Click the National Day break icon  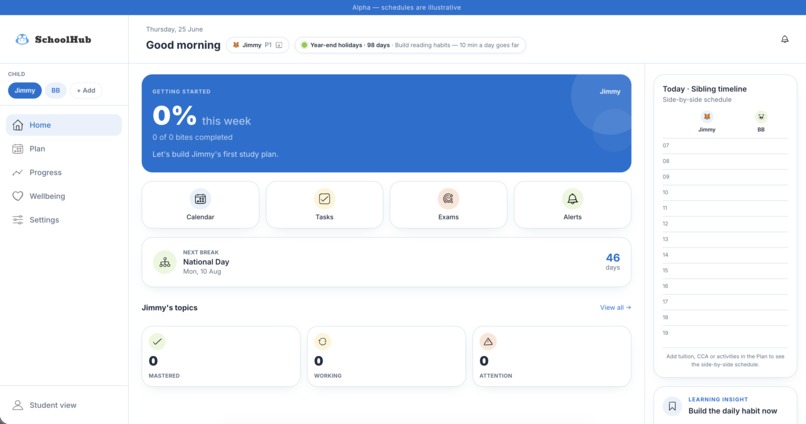pyautogui.click(x=164, y=262)
